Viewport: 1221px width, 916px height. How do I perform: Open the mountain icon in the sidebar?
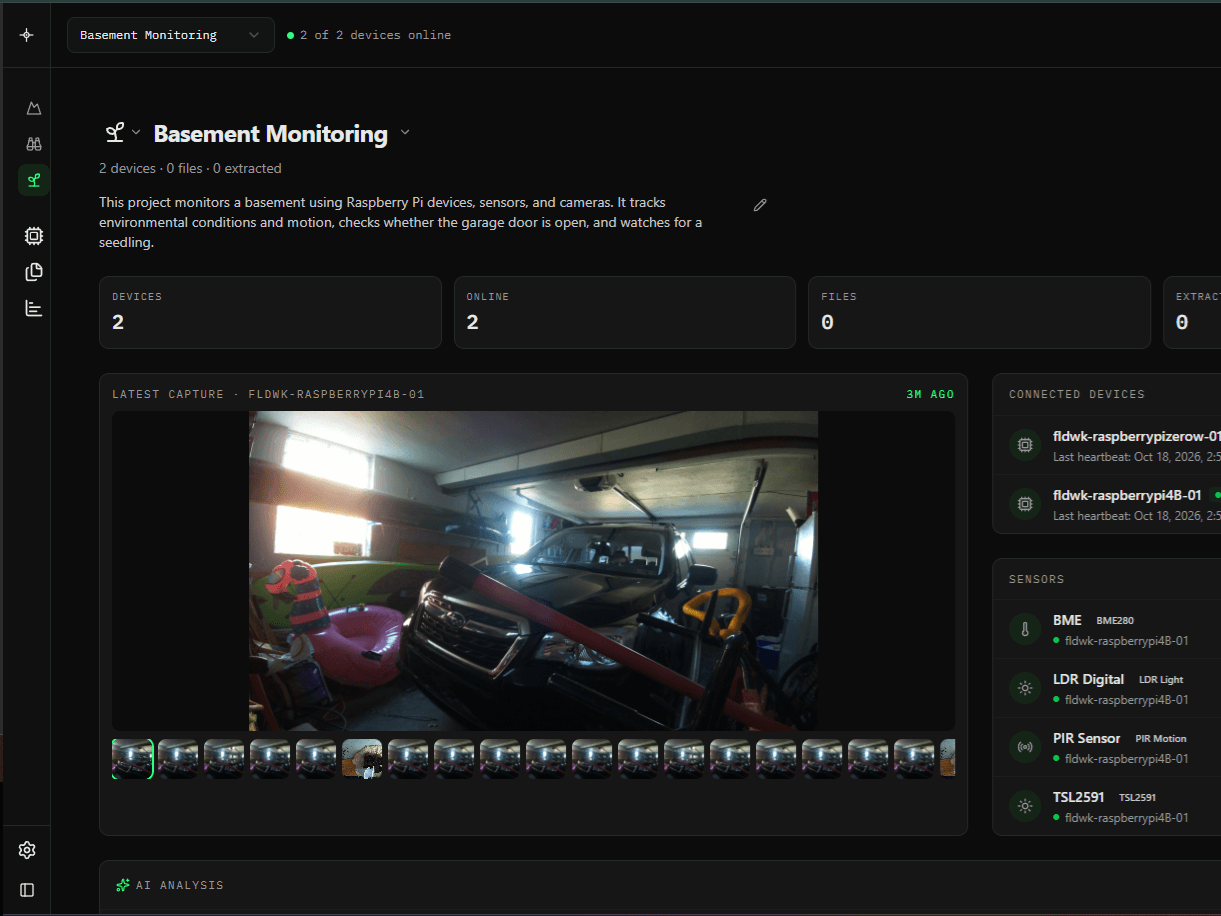click(34, 108)
